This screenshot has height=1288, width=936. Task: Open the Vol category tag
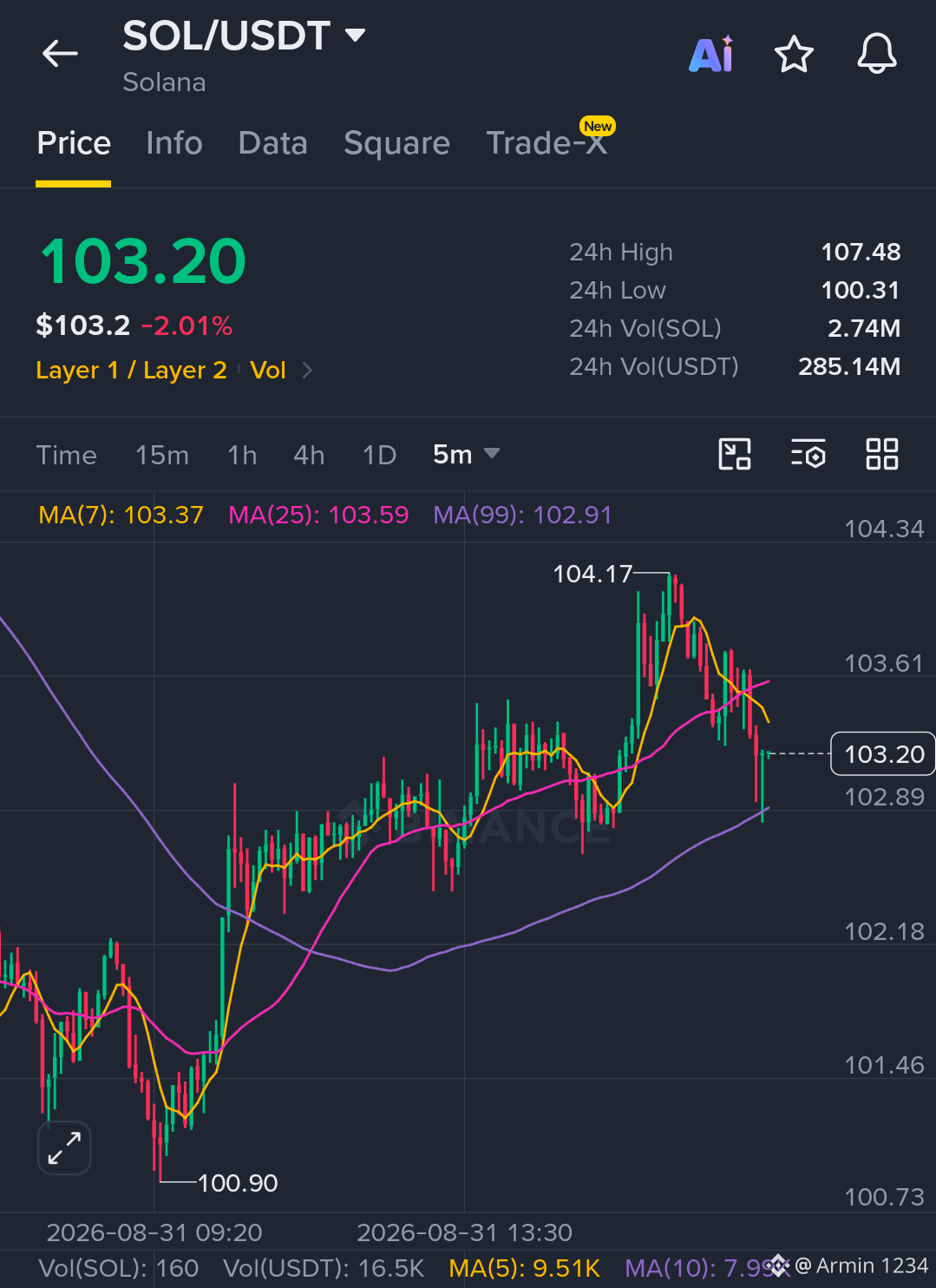coord(268,371)
